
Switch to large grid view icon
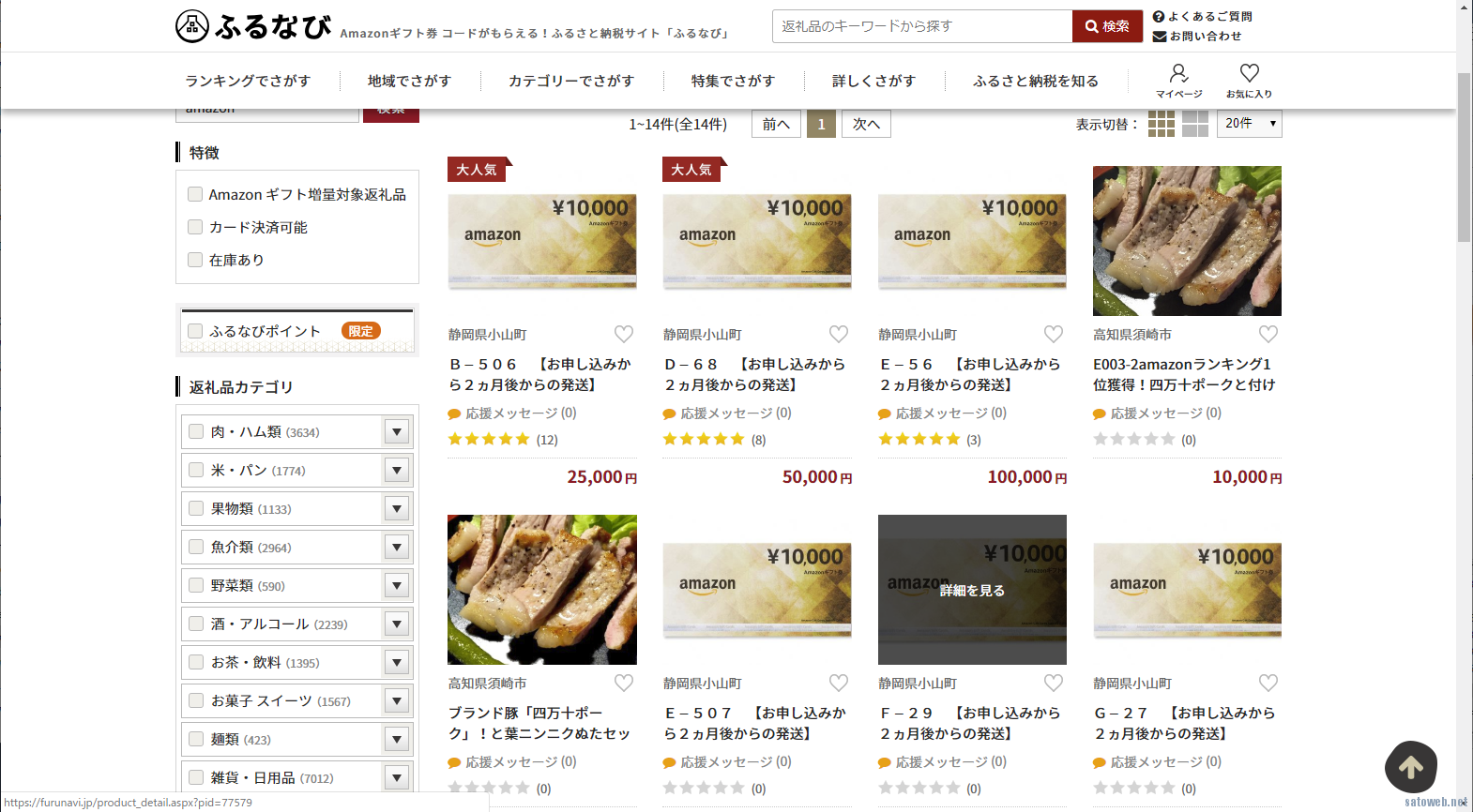1195,124
